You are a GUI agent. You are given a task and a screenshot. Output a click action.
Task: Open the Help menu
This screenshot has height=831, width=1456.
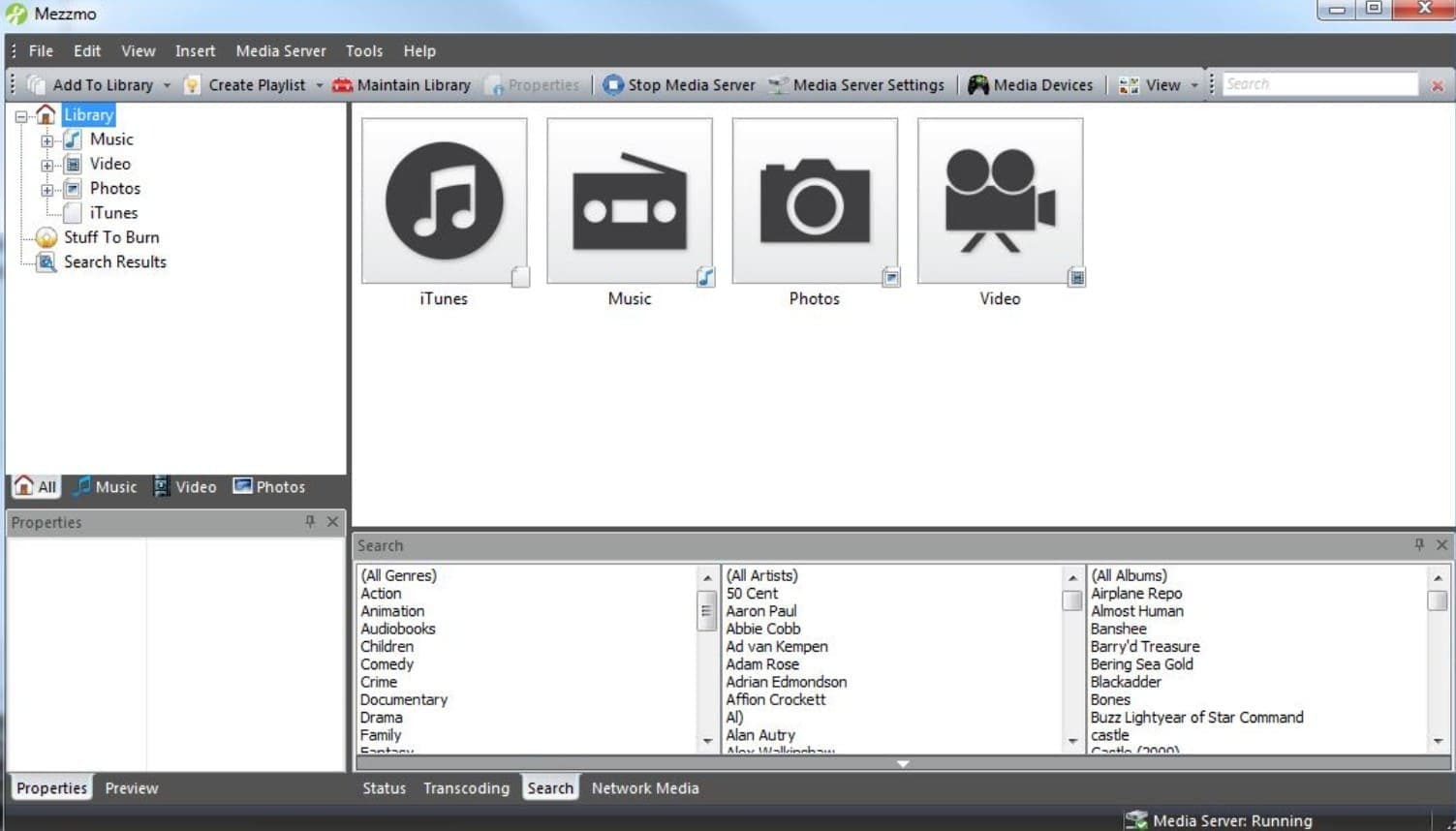point(419,51)
